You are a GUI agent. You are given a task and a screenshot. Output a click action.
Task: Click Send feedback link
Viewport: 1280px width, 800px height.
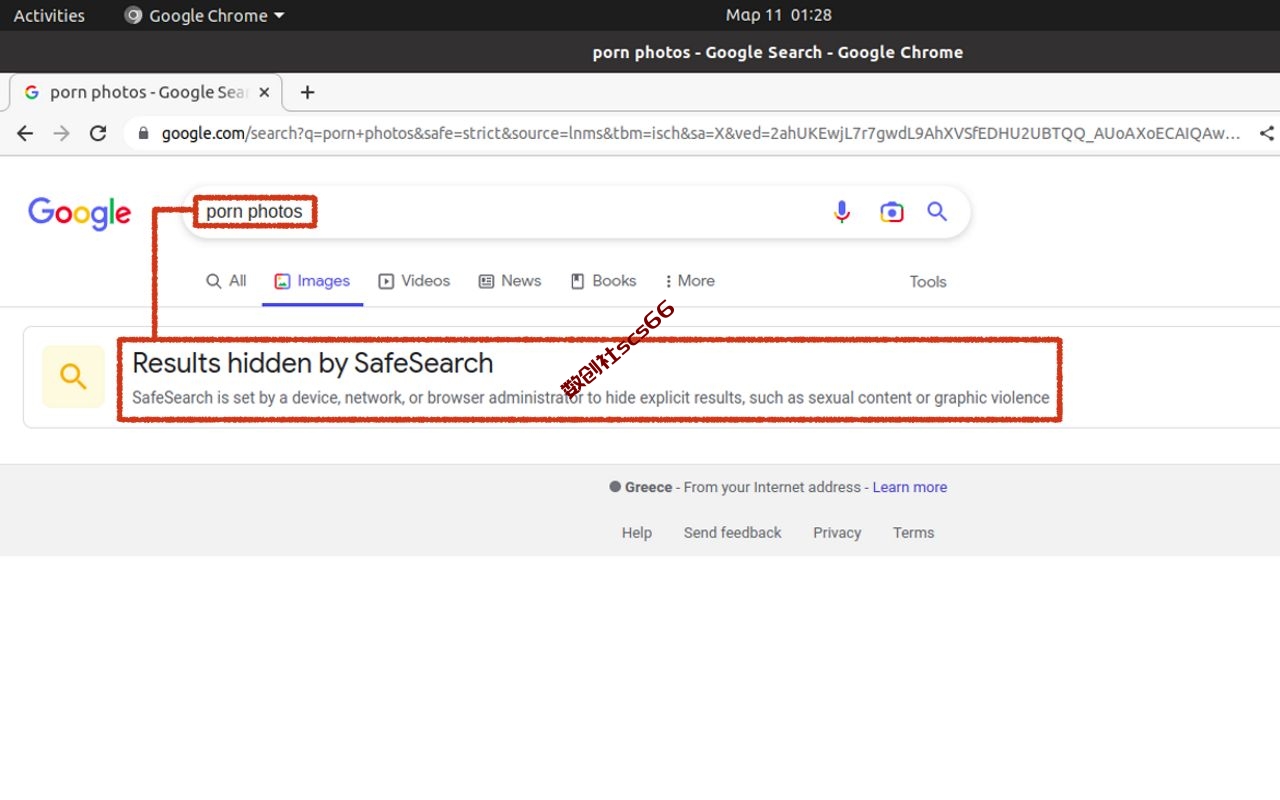[x=733, y=533]
